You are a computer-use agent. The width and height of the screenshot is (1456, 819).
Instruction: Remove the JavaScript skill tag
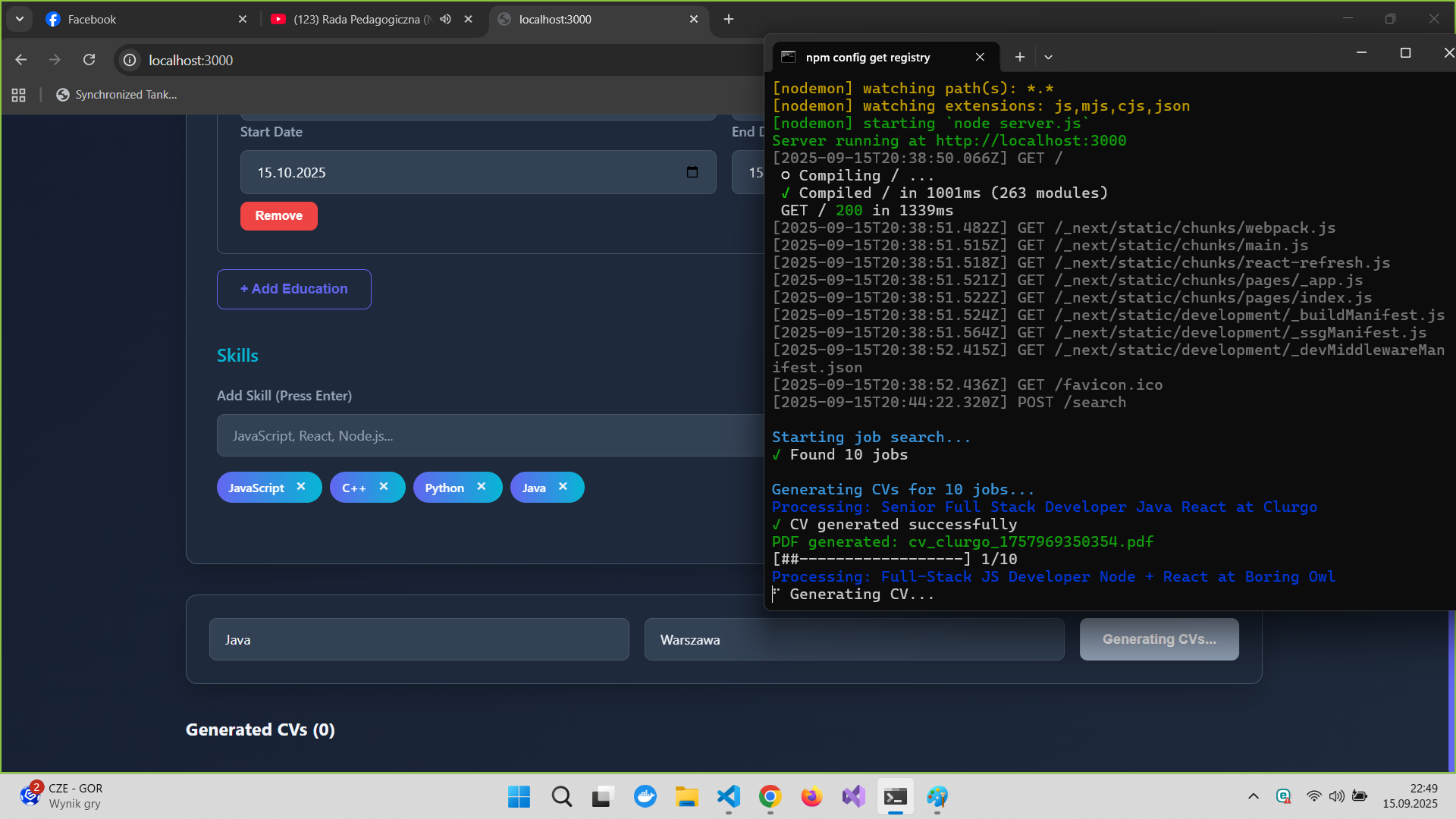click(x=301, y=487)
